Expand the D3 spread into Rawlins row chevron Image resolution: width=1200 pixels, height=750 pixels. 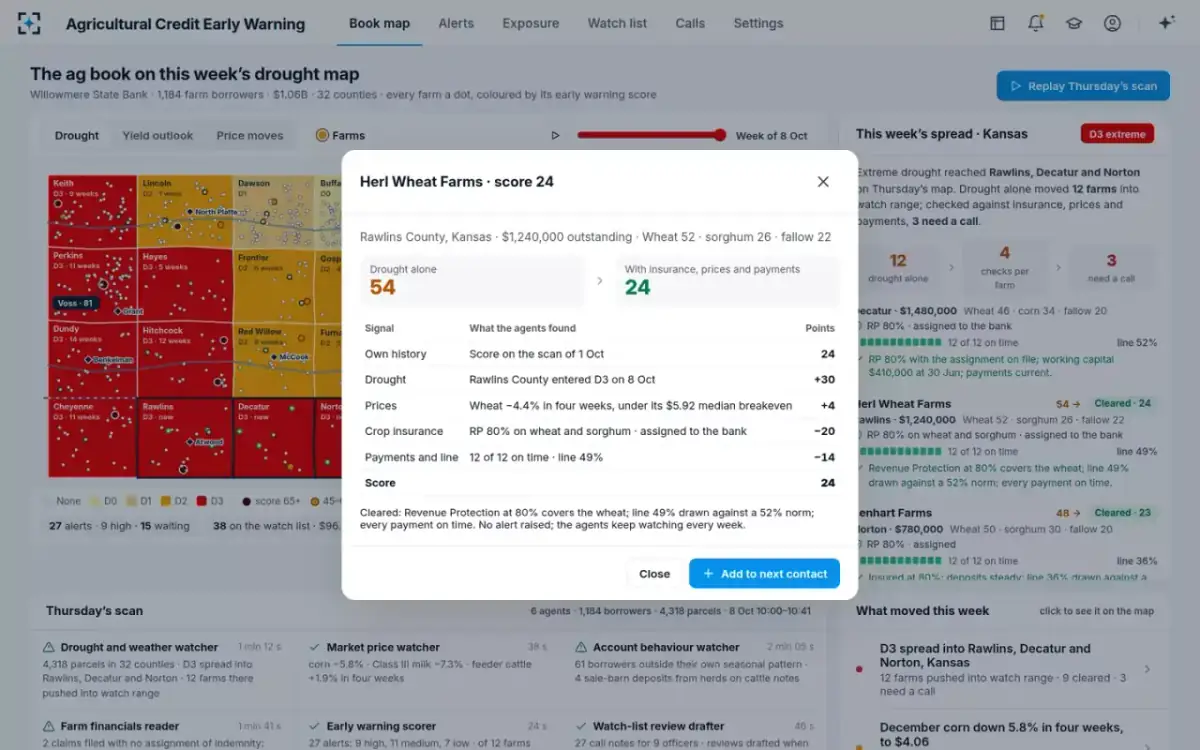(x=1146, y=669)
